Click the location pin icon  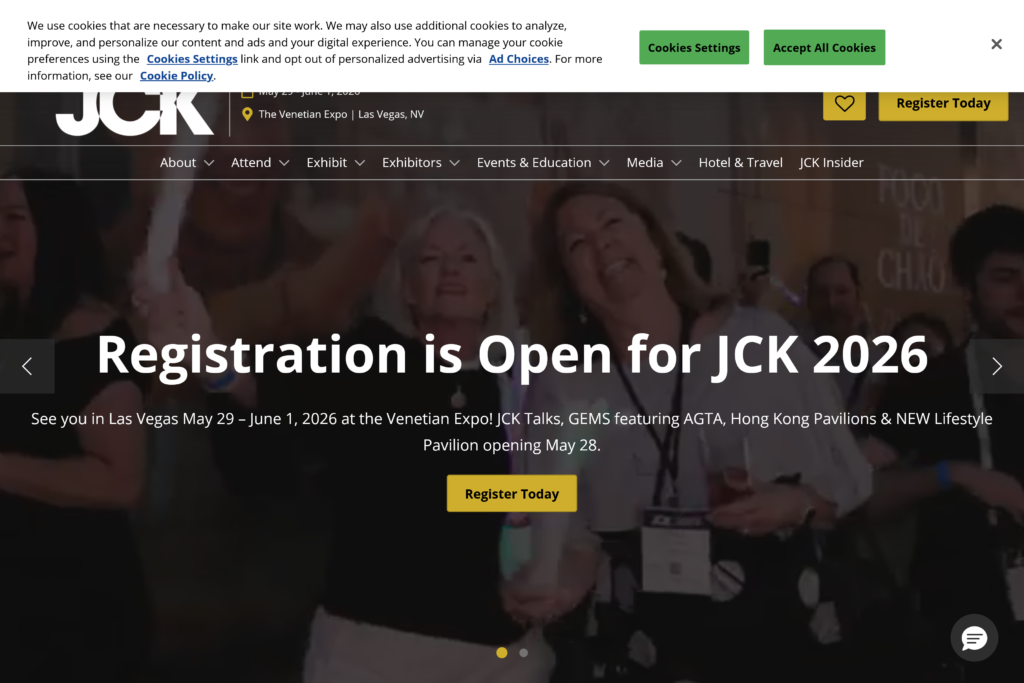[247, 114]
